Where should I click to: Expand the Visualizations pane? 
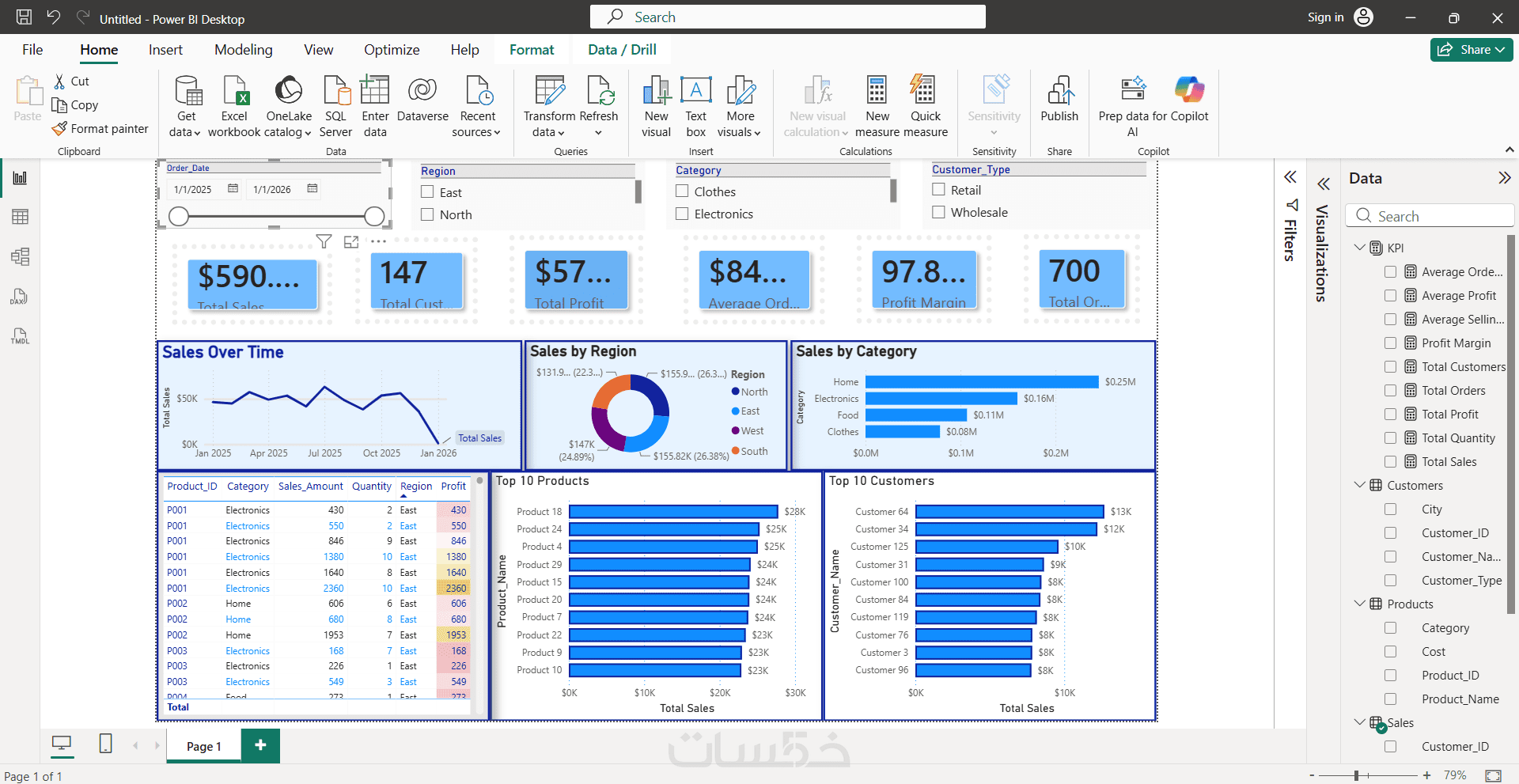[x=1324, y=184]
